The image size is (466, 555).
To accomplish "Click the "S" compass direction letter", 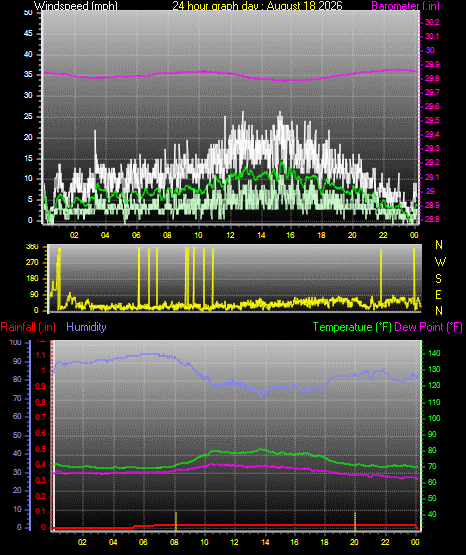I will coord(438,279).
